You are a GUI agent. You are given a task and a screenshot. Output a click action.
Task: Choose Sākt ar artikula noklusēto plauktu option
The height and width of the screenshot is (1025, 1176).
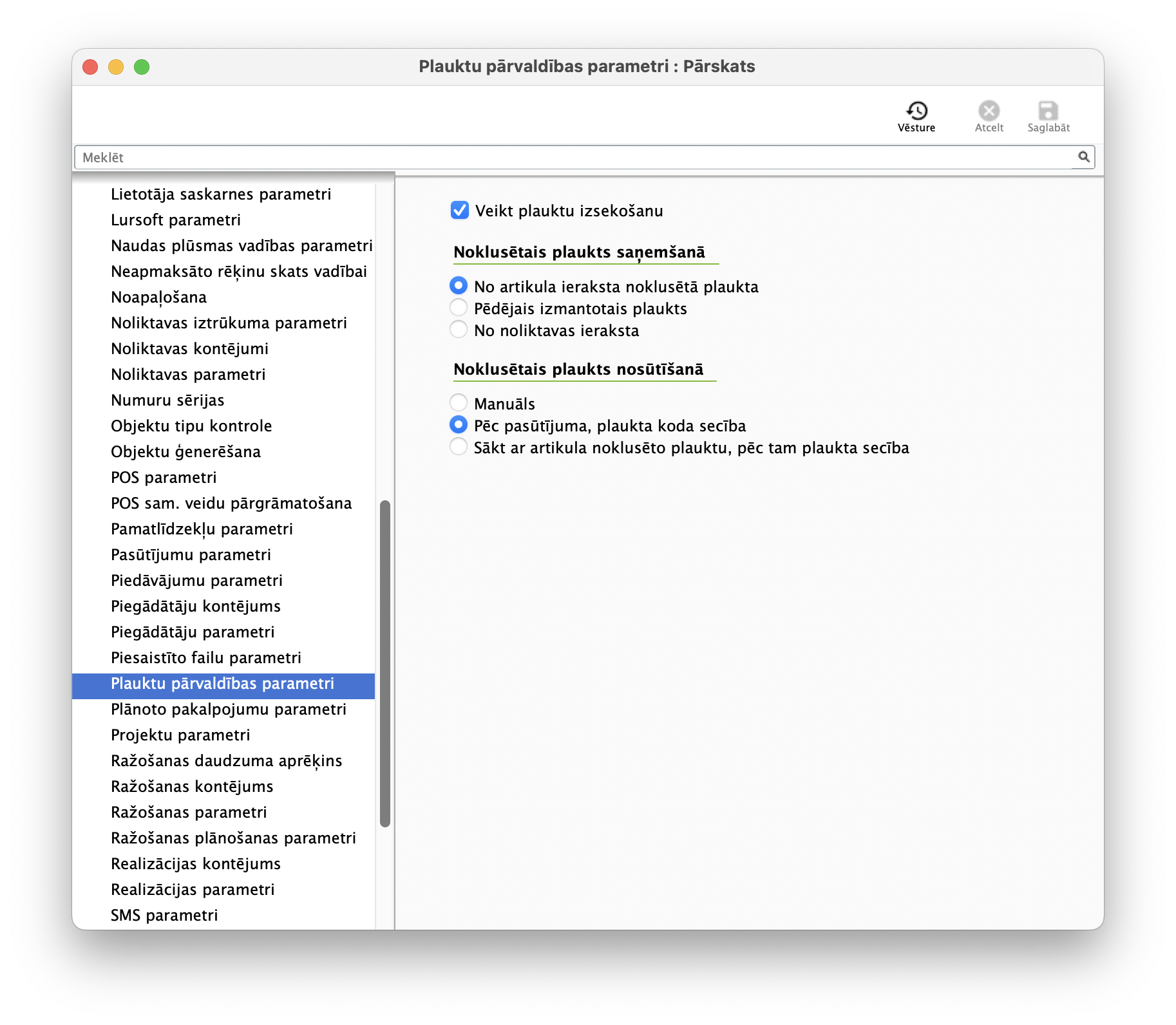pyautogui.click(x=459, y=446)
